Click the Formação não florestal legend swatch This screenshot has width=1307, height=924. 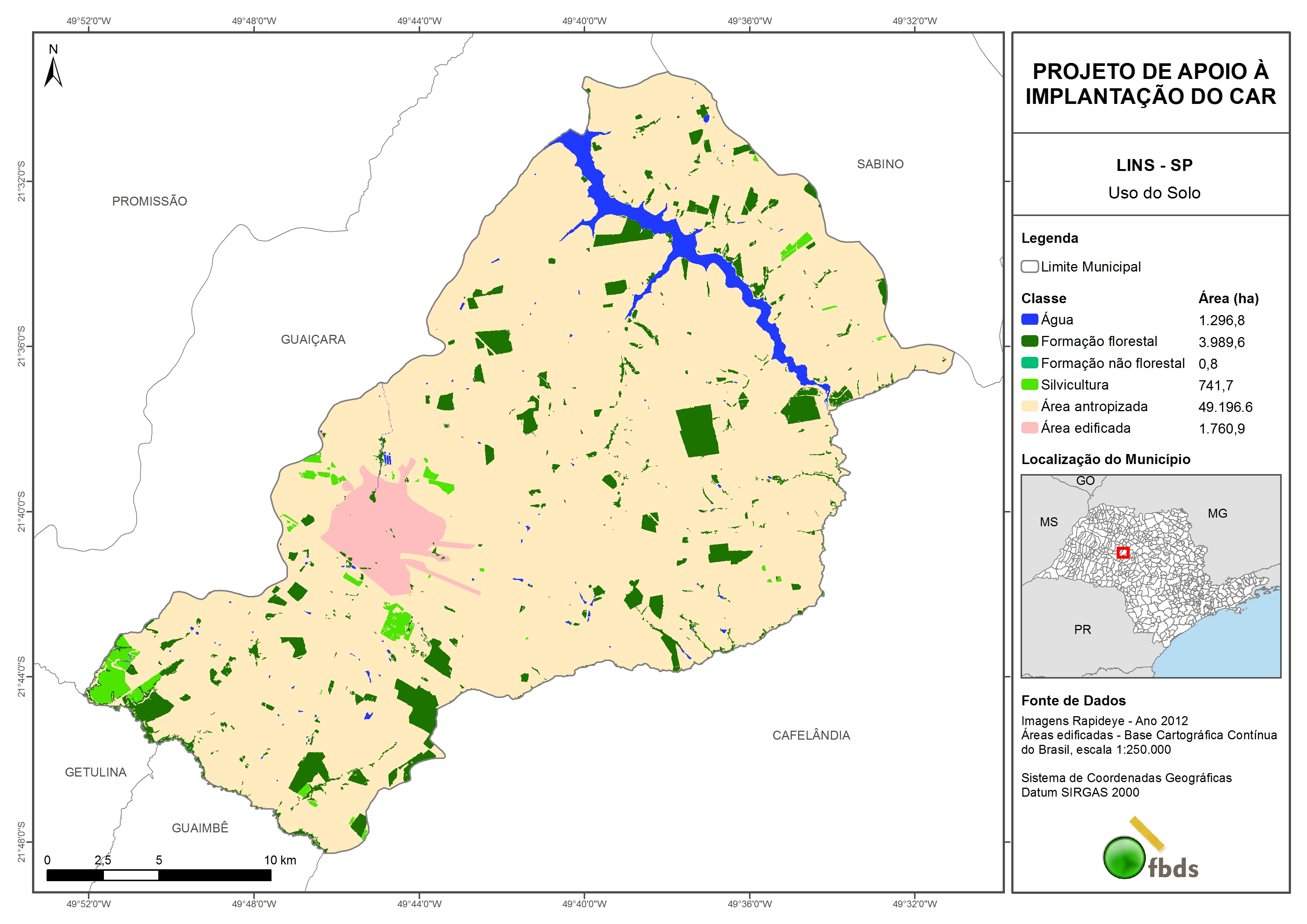(x=1029, y=363)
